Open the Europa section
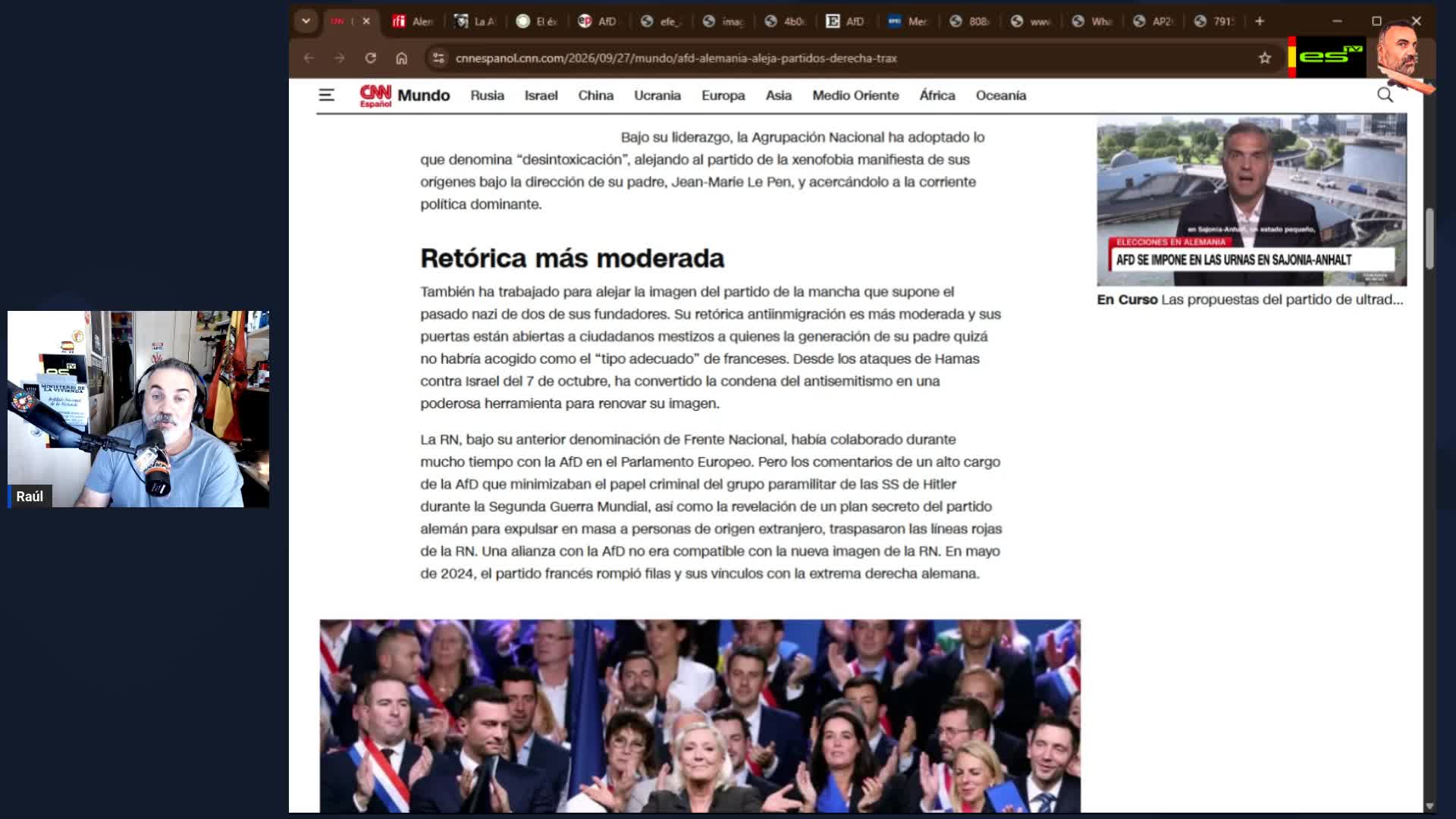 pos(723,96)
